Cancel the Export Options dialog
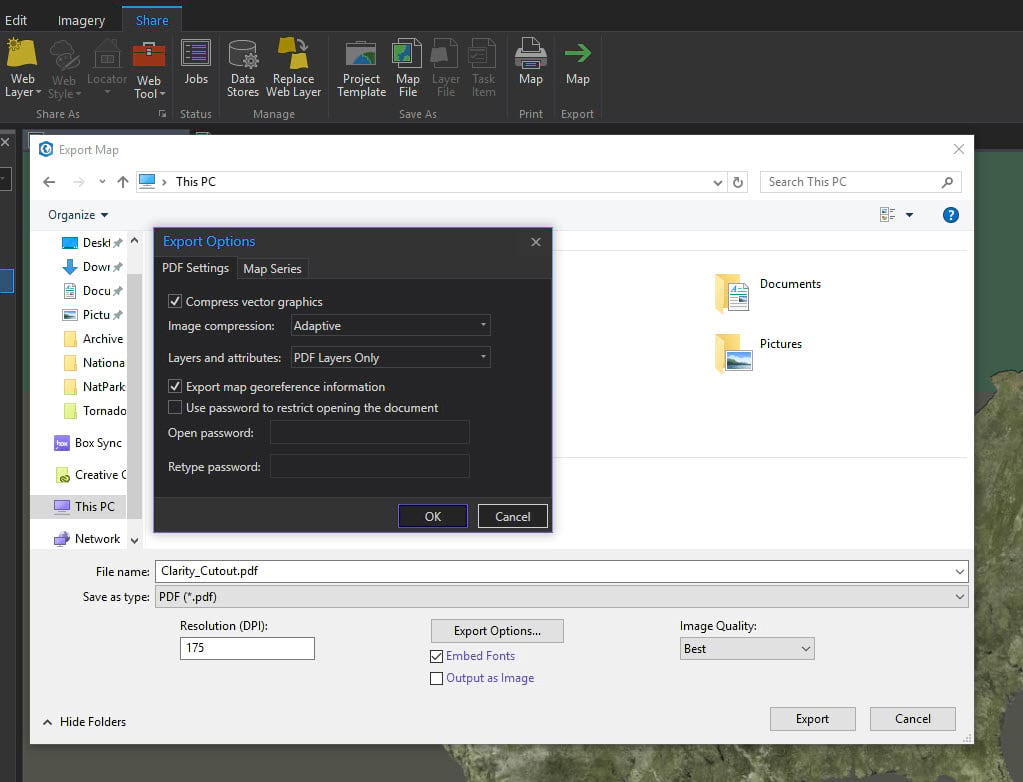 [x=513, y=517]
